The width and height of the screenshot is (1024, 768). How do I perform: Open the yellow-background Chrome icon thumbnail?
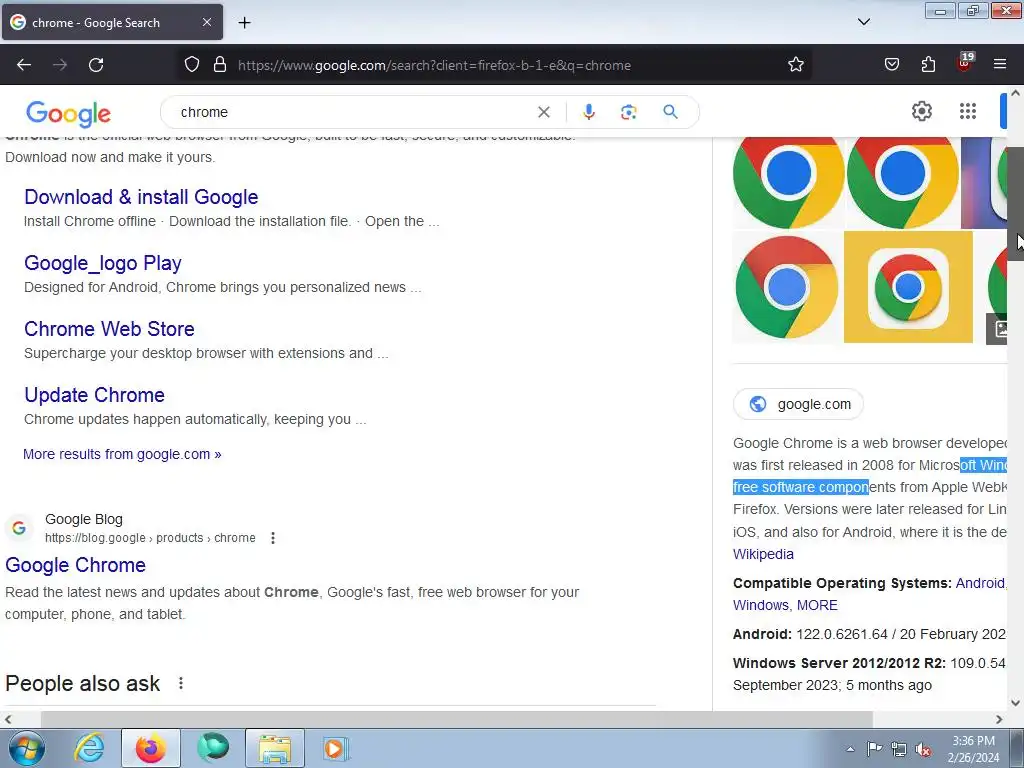[908, 287]
